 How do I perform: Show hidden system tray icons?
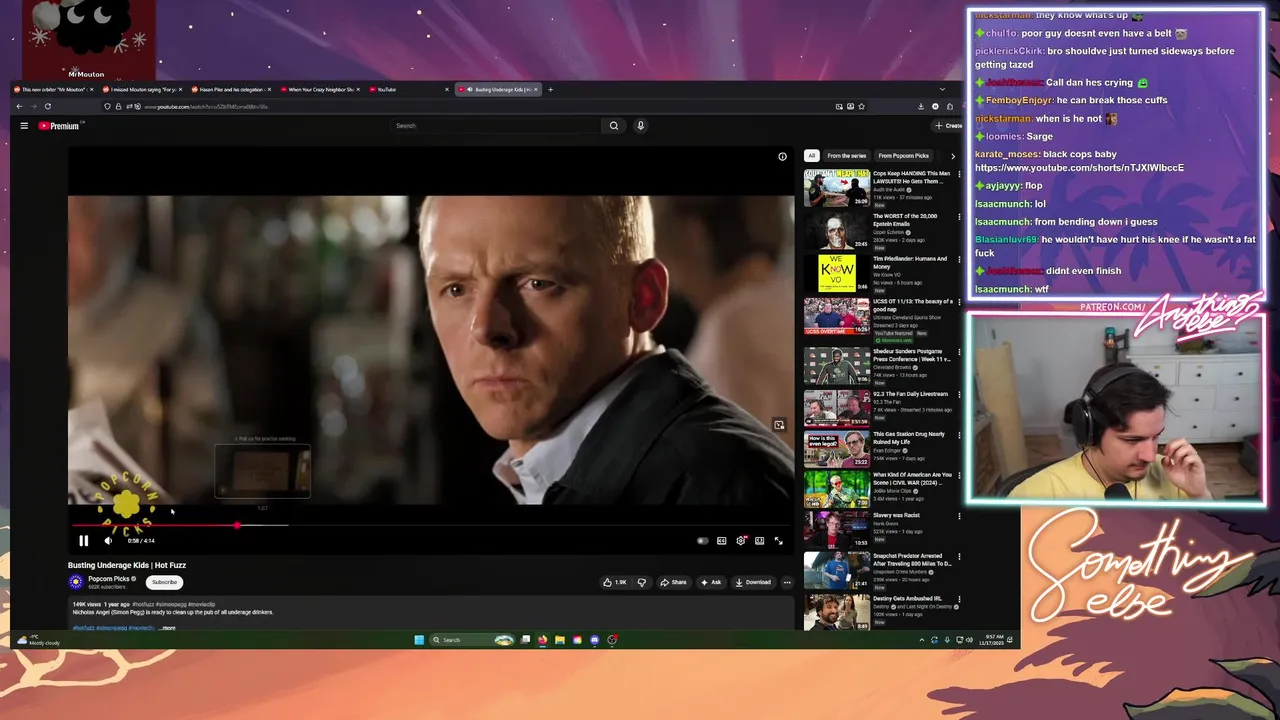point(921,640)
